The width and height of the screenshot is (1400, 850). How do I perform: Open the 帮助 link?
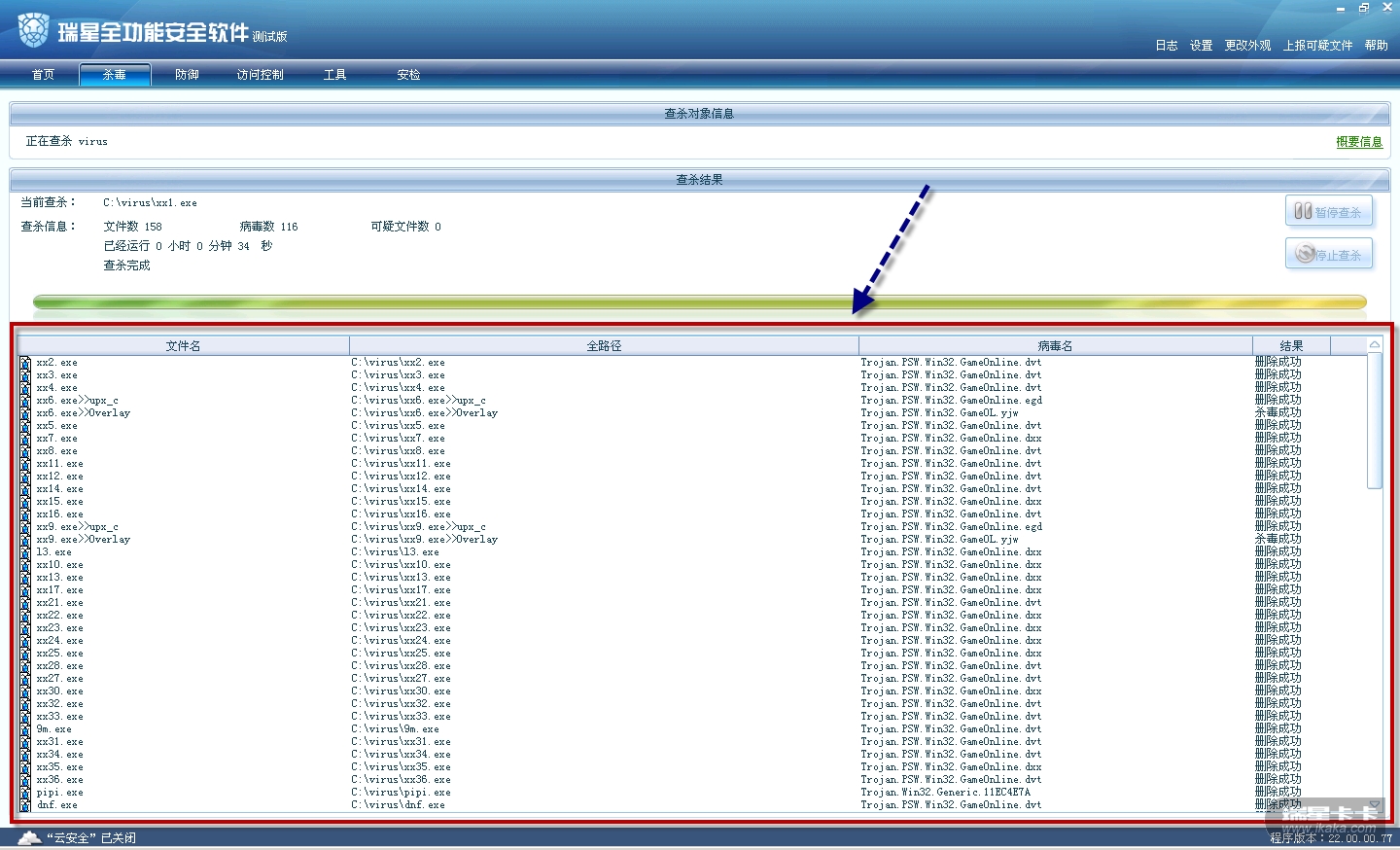pos(1377,46)
